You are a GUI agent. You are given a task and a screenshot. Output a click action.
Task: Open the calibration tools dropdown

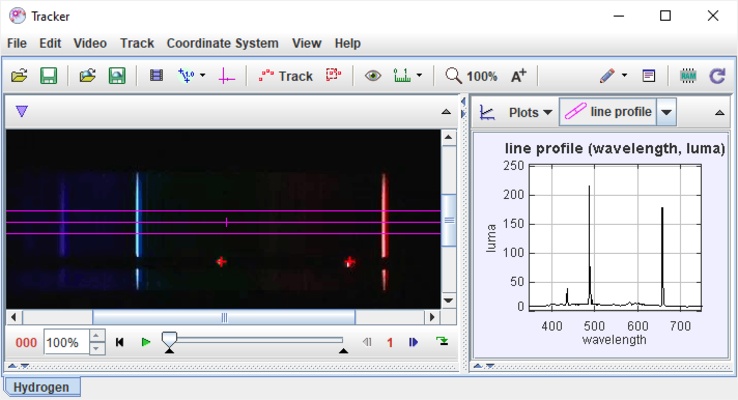[190, 76]
